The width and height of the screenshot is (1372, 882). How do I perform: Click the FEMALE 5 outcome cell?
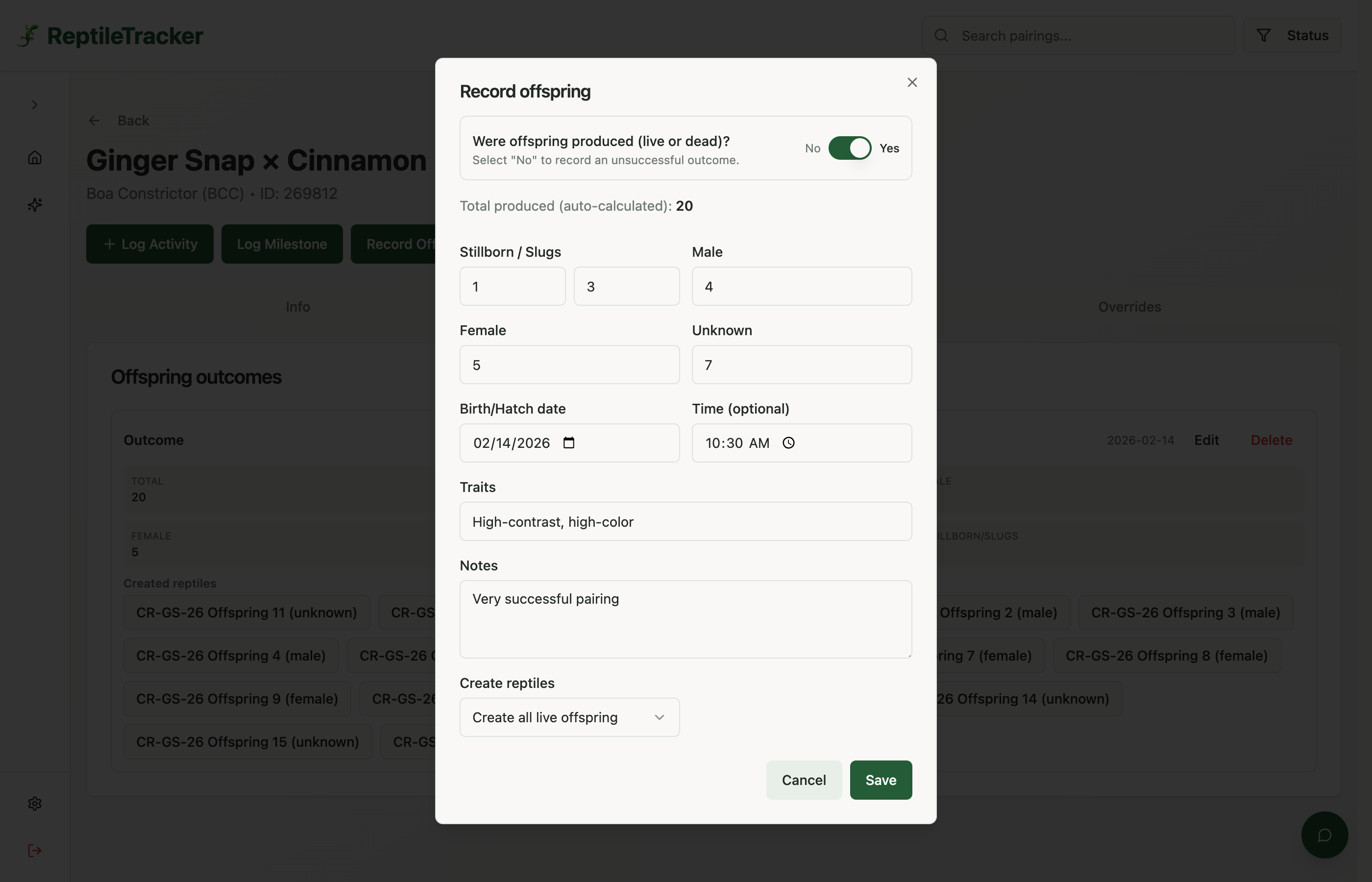pos(279,545)
